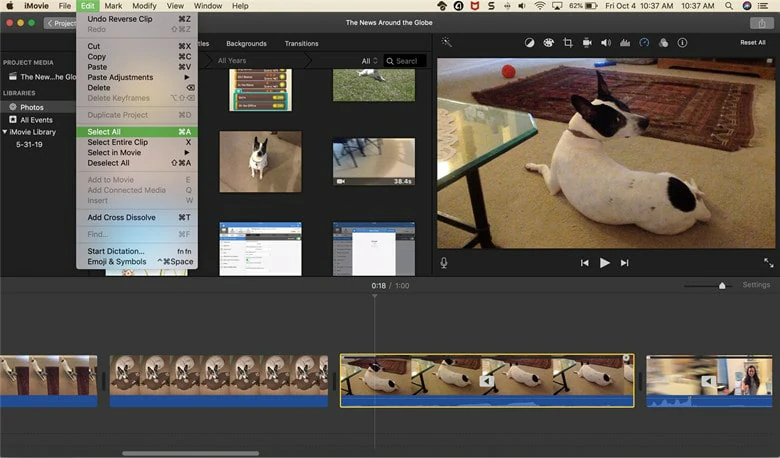Open Emoji & Symbols from menu
780x458 pixels.
137,262
